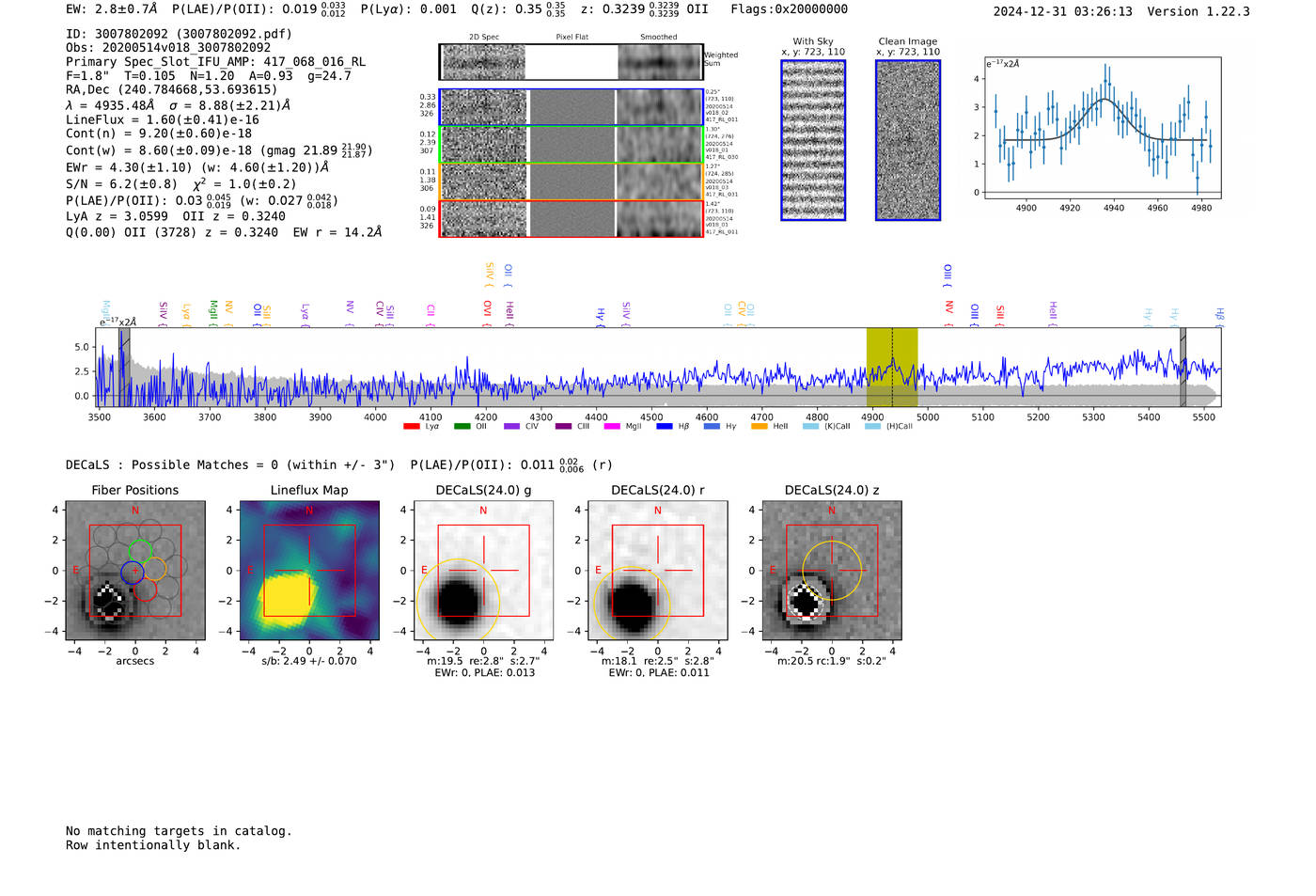Click the 'No matching targets in catalog.' message
The image size is (1316, 896).
179,831
